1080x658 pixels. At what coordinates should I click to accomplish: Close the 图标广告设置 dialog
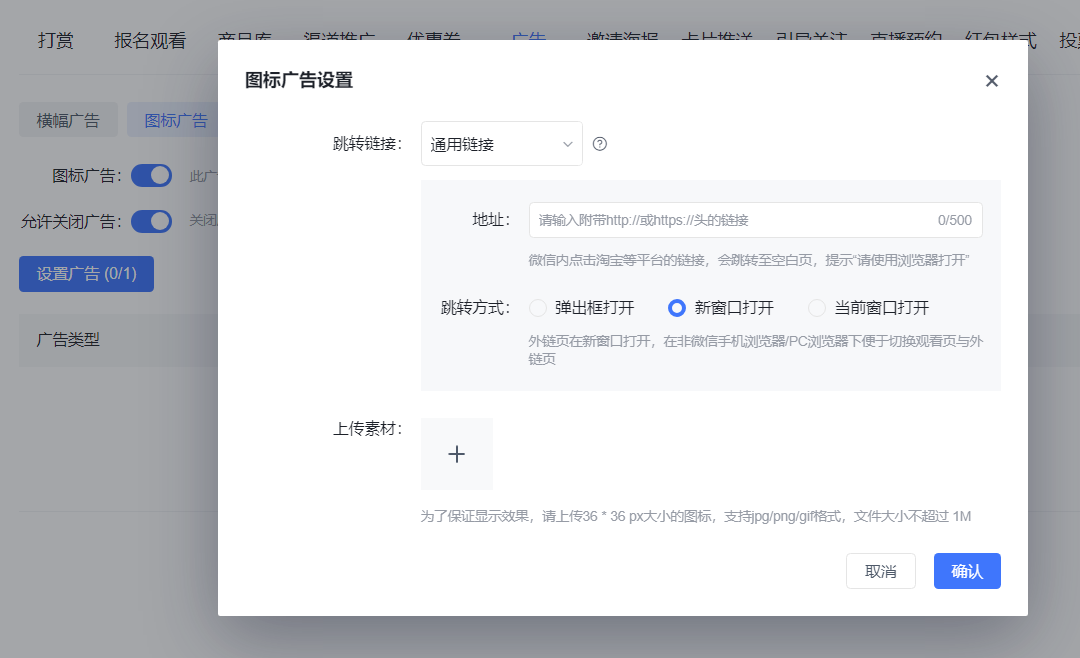pos(991,81)
